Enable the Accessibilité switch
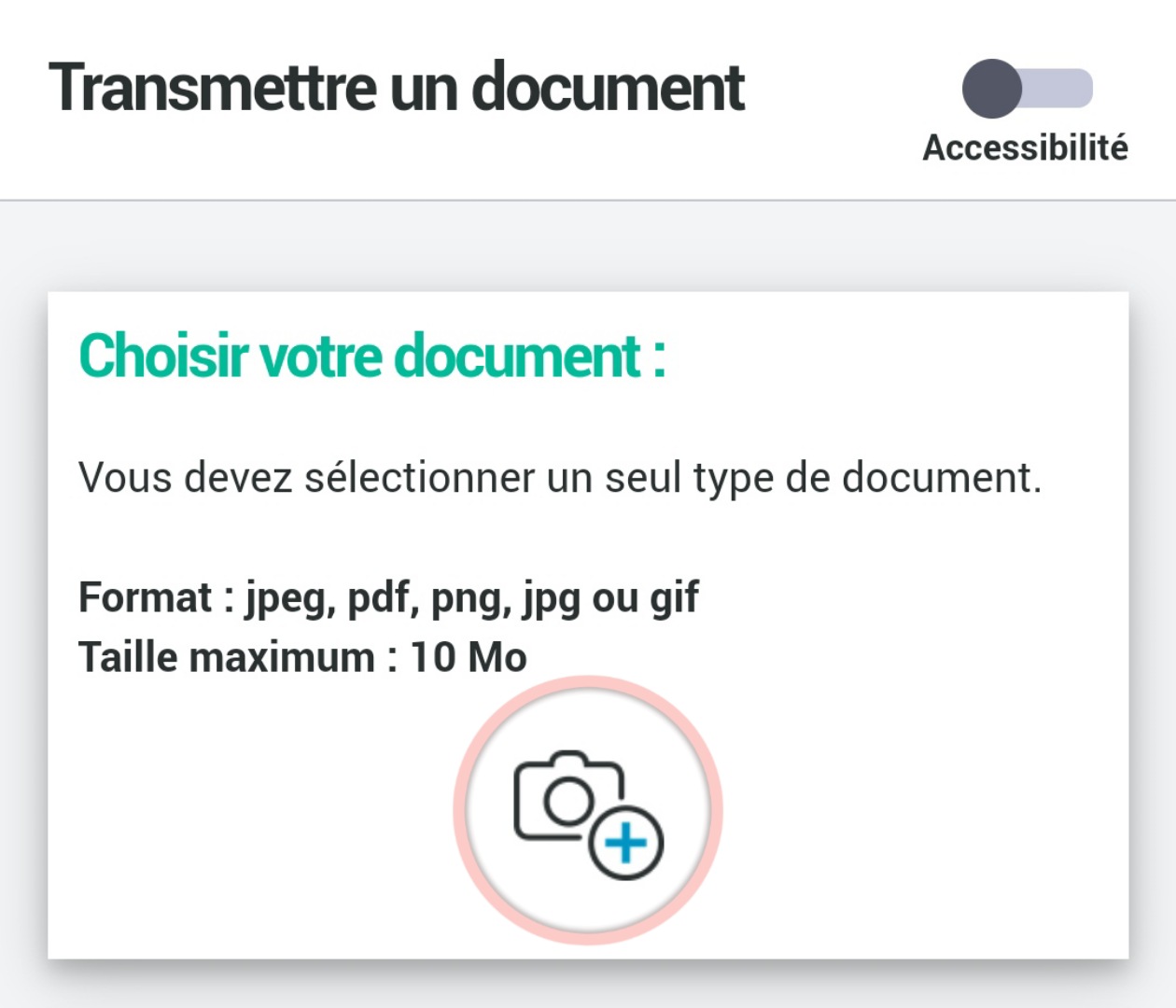Screen dimensions: 1176x1008 (x=1027, y=89)
